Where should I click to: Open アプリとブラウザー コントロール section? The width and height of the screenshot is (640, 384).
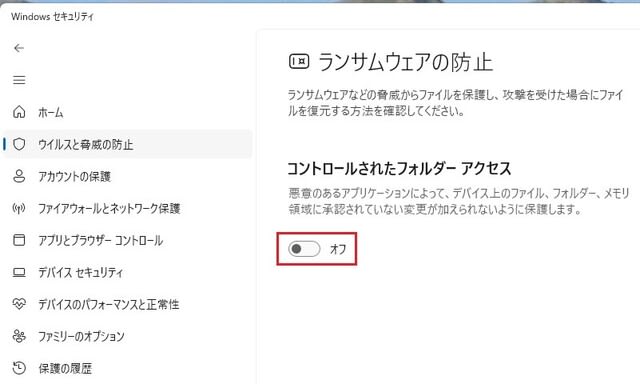(x=128, y=240)
